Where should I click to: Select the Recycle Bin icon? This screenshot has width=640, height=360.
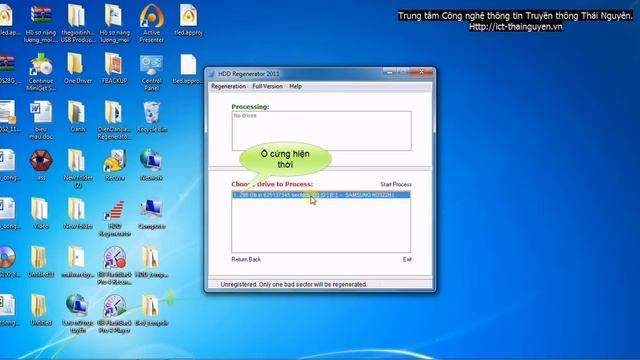pyautogui.click(x=151, y=118)
